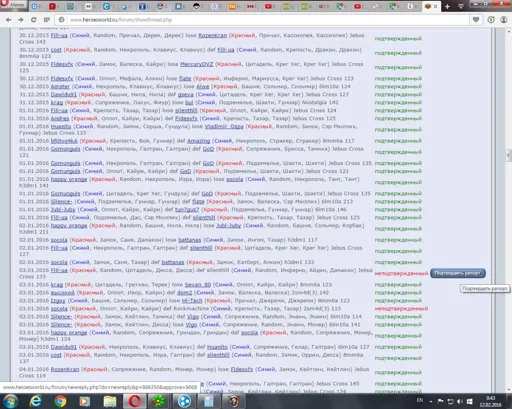Click the site info globe in address bar
512x409 pixels.
coord(62,20)
